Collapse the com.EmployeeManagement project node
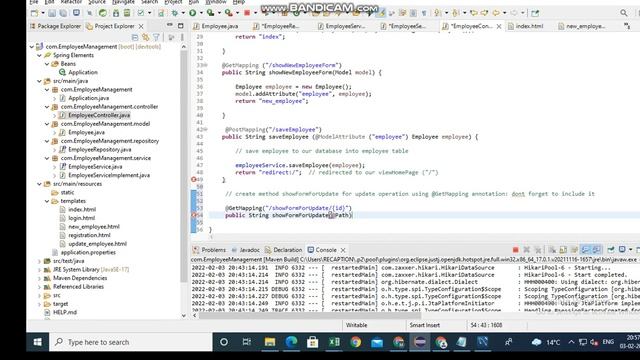 pos(32,47)
